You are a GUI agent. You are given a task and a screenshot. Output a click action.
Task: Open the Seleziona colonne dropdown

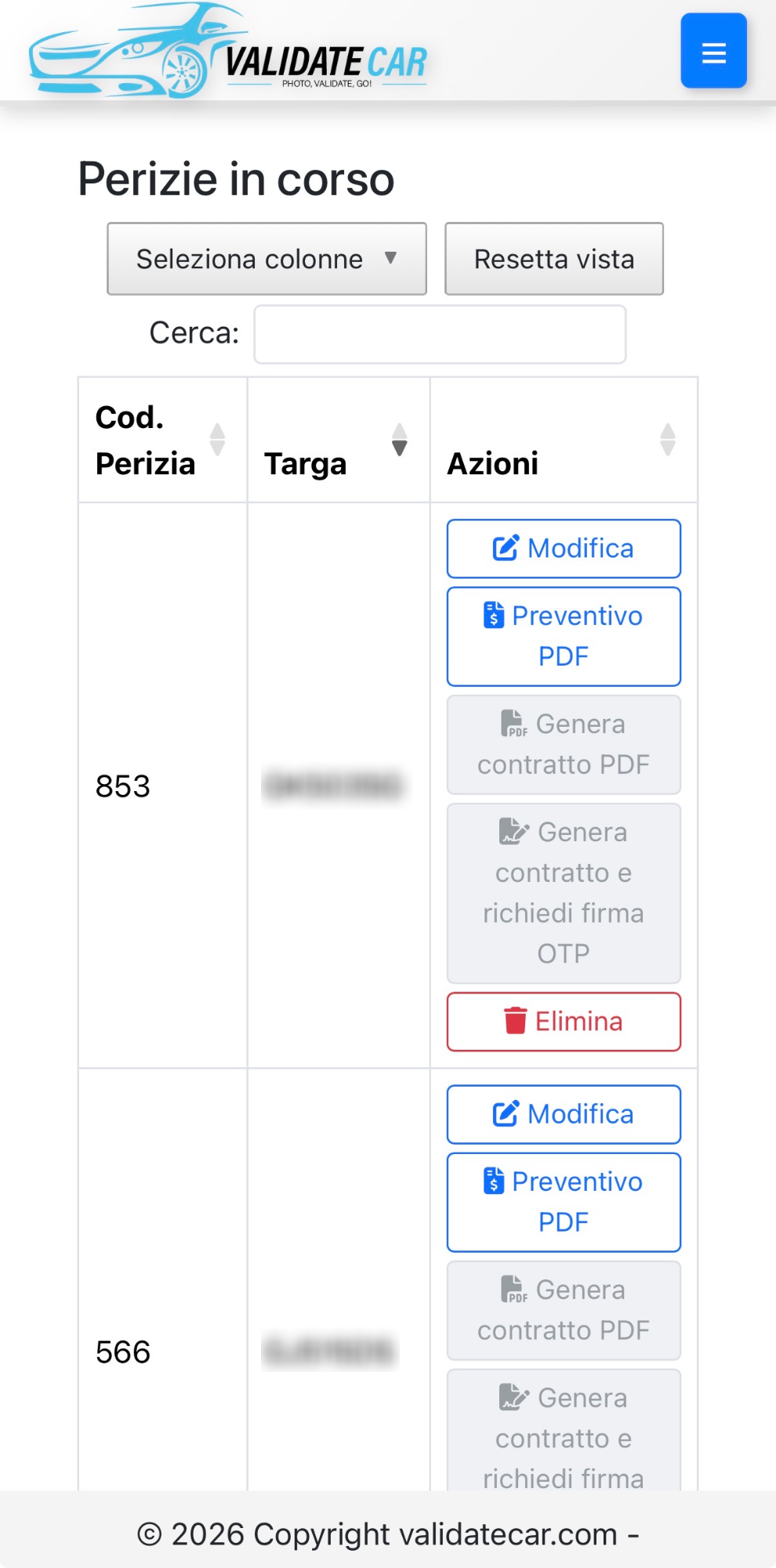click(266, 259)
